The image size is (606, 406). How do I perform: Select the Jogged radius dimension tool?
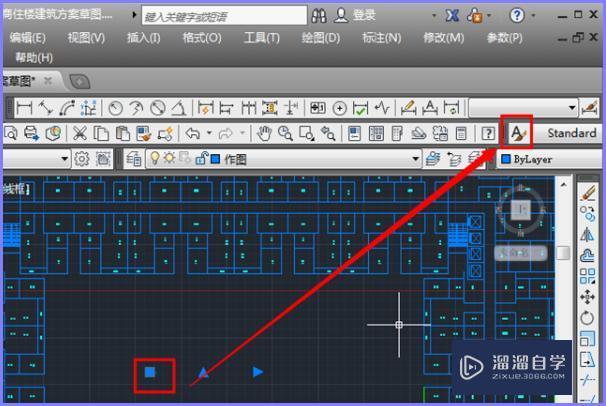(136, 109)
